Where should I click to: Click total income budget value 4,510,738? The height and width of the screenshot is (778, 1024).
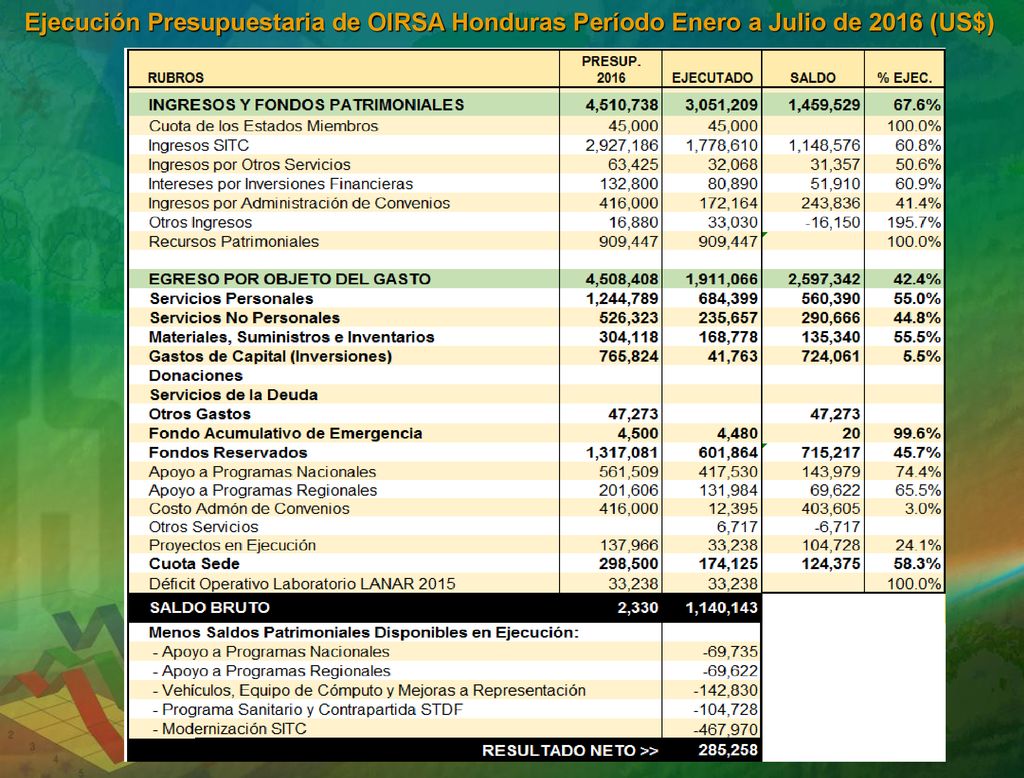(622, 105)
